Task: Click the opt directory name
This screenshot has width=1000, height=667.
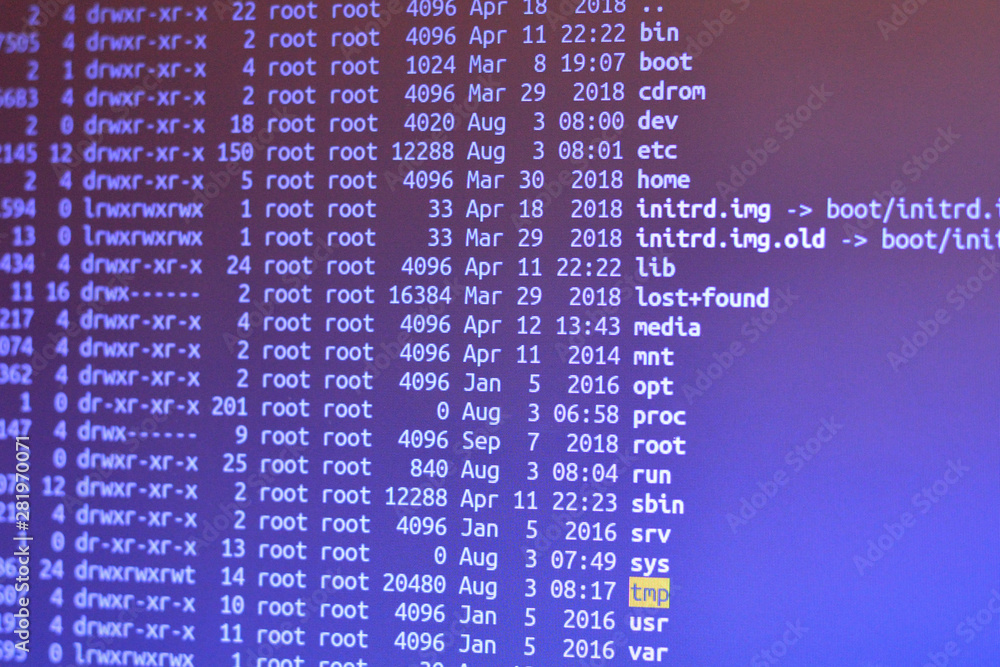Action: pyautogui.click(x=653, y=387)
